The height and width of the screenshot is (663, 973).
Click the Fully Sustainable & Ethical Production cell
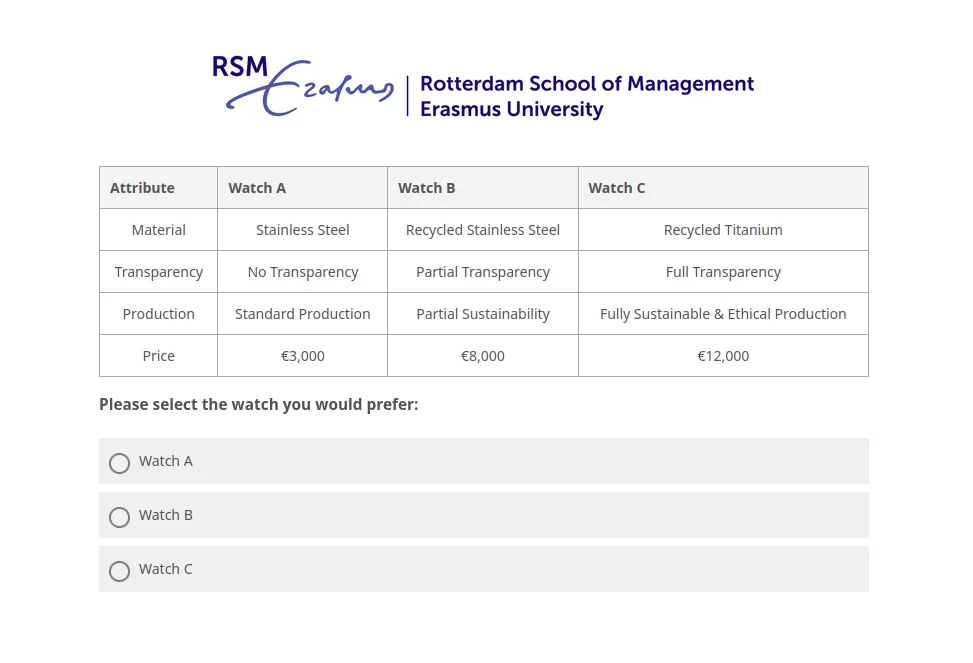coord(723,314)
